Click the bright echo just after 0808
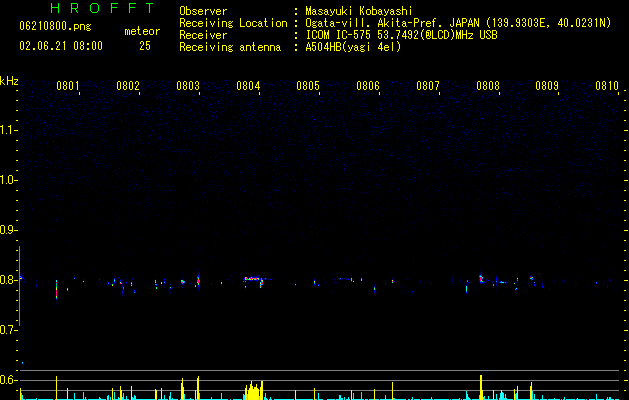The image size is (629, 400). coord(481,278)
